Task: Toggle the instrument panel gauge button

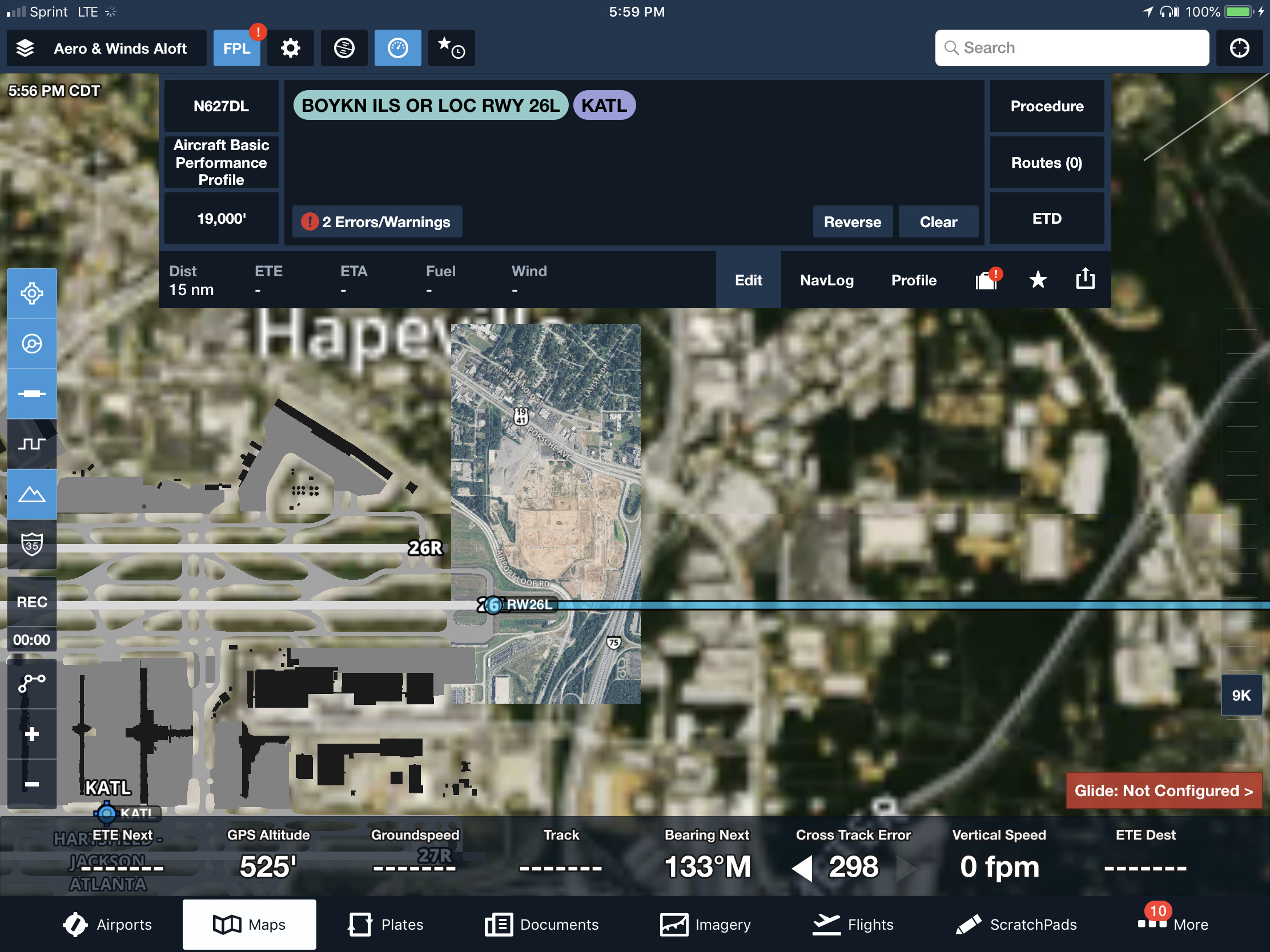Action: 397,48
